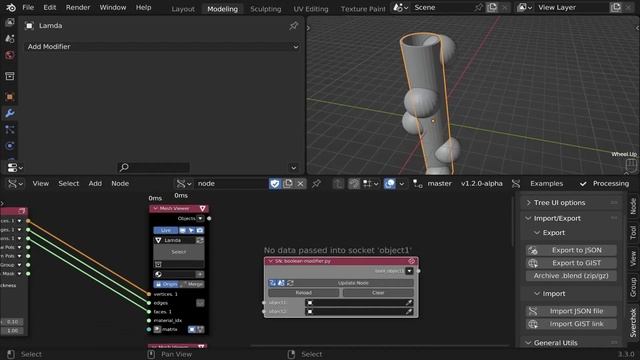The height and width of the screenshot is (360, 640).
Task: Open the Modifier properties wrench icon
Action: [10, 113]
